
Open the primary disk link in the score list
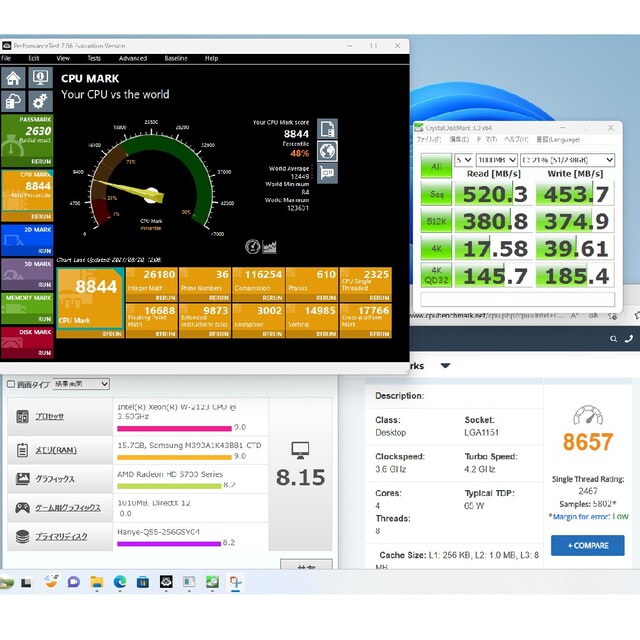click(x=61, y=536)
